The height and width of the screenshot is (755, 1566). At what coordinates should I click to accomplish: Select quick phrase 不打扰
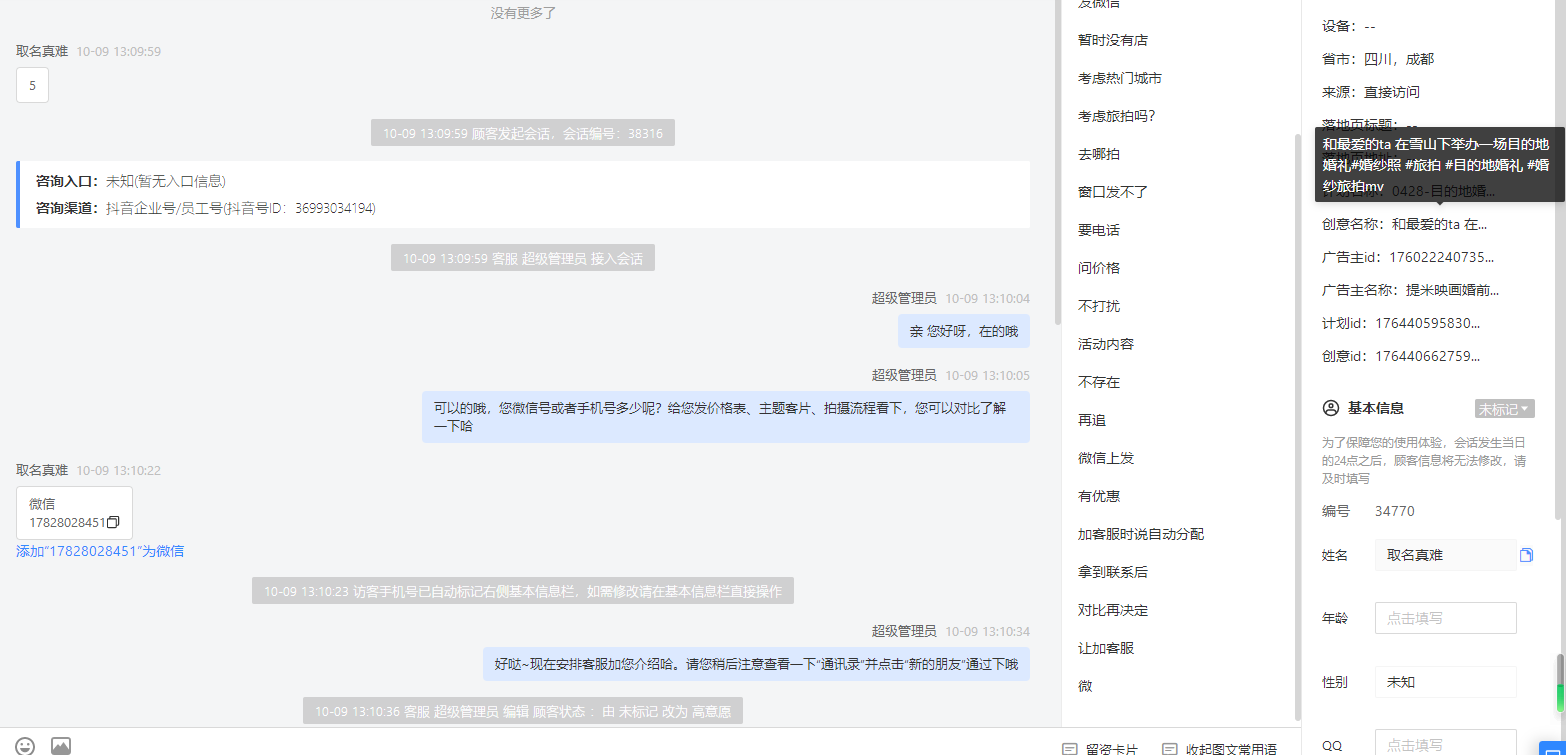1098,306
